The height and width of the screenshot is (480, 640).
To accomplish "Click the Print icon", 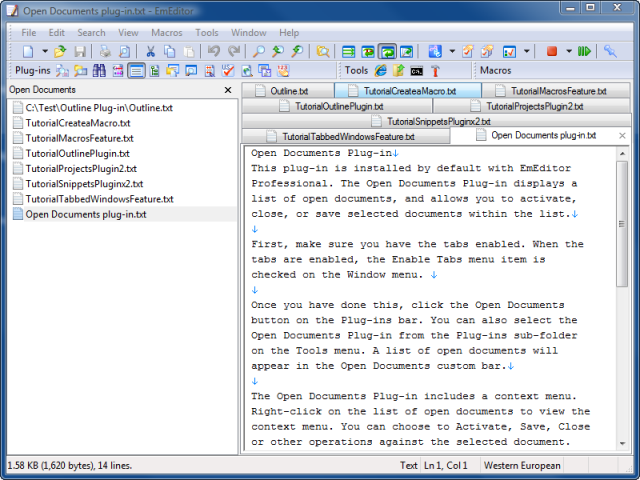I will tap(105, 51).
